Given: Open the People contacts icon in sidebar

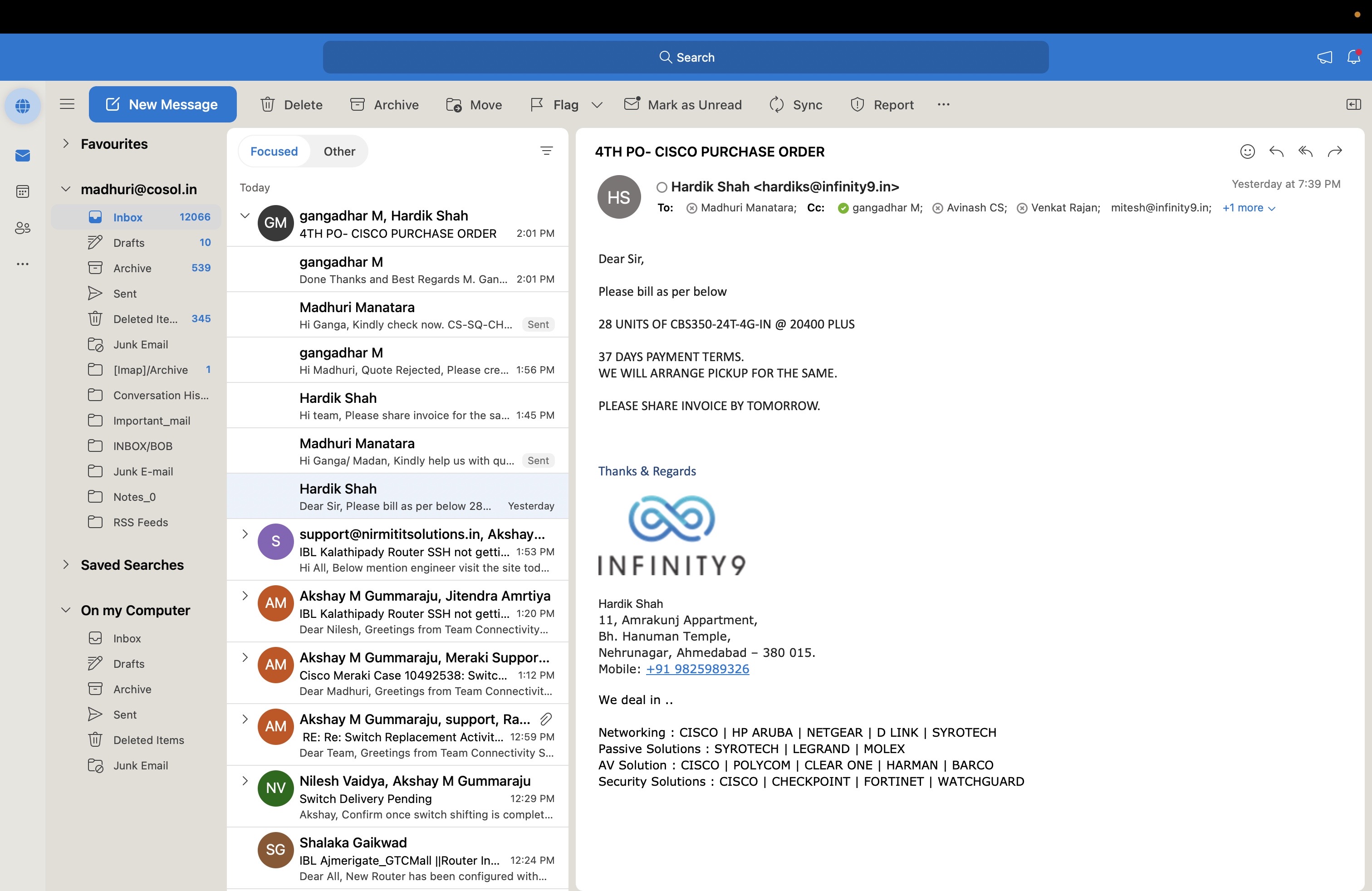Looking at the screenshot, I should click(23, 228).
